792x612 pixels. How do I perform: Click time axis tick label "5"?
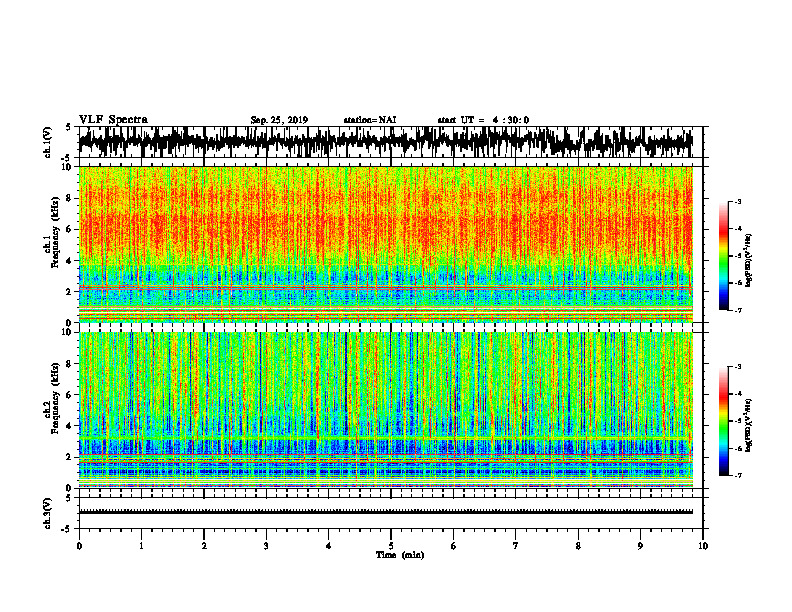(x=391, y=546)
